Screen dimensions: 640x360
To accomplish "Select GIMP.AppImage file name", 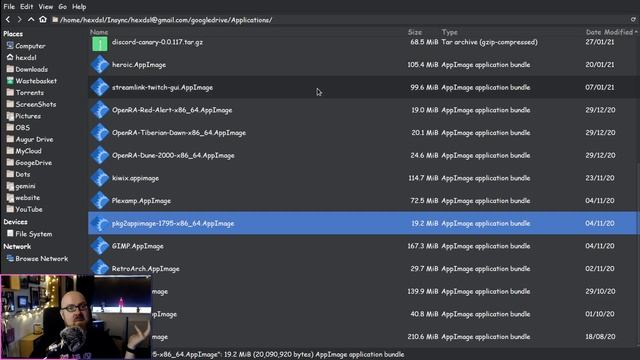I will (138, 246).
